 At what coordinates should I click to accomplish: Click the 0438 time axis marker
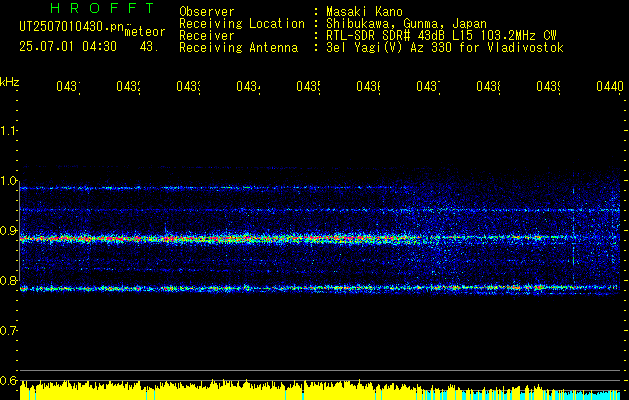coord(488,86)
